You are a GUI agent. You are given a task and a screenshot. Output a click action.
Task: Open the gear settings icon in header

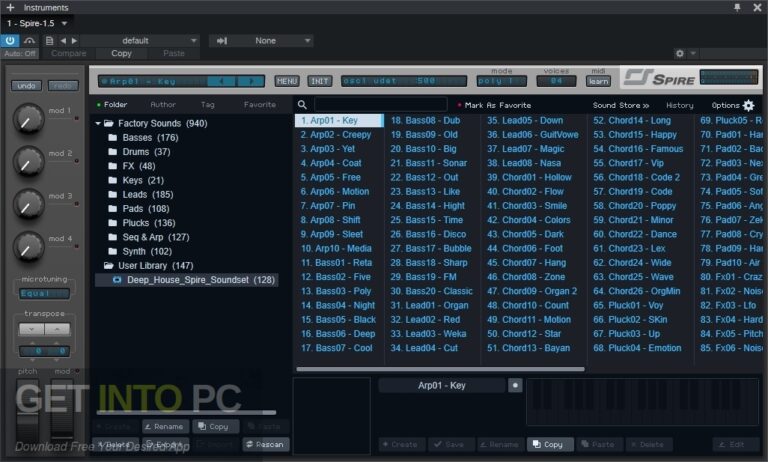click(679, 53)
